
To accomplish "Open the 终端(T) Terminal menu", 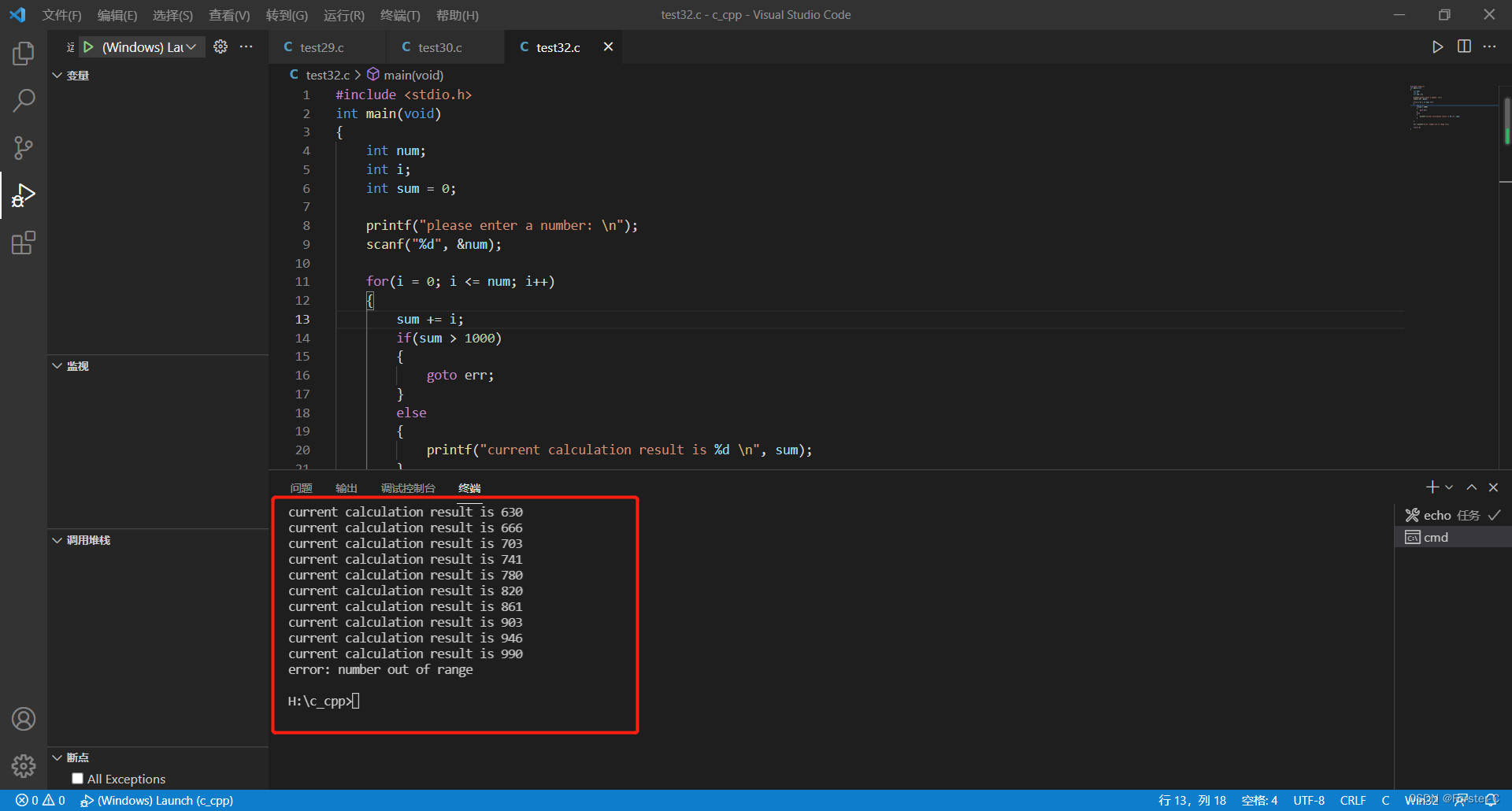I will click(400, 15).
